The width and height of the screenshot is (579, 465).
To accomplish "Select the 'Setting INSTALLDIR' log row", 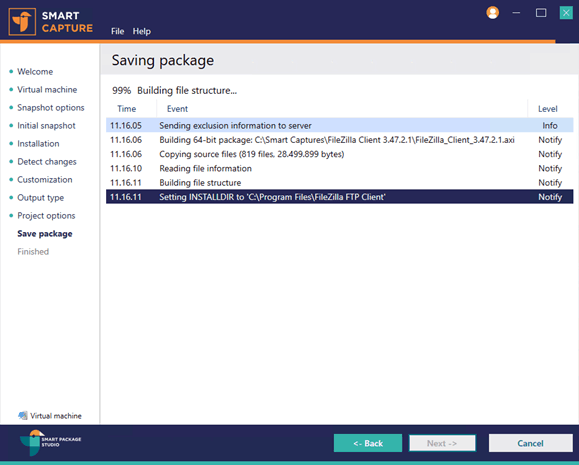I will pyautogui.click(x=340, y=197).
